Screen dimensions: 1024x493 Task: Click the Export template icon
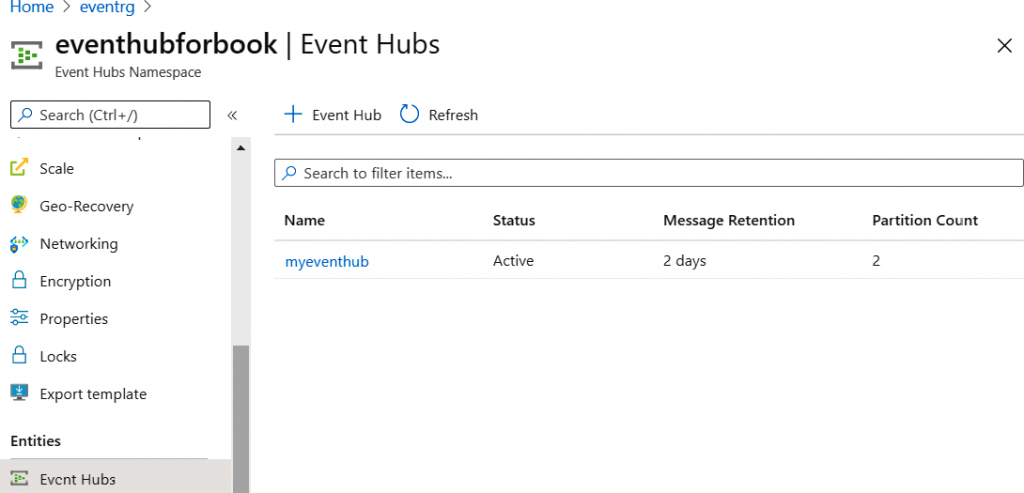(19, 394)
